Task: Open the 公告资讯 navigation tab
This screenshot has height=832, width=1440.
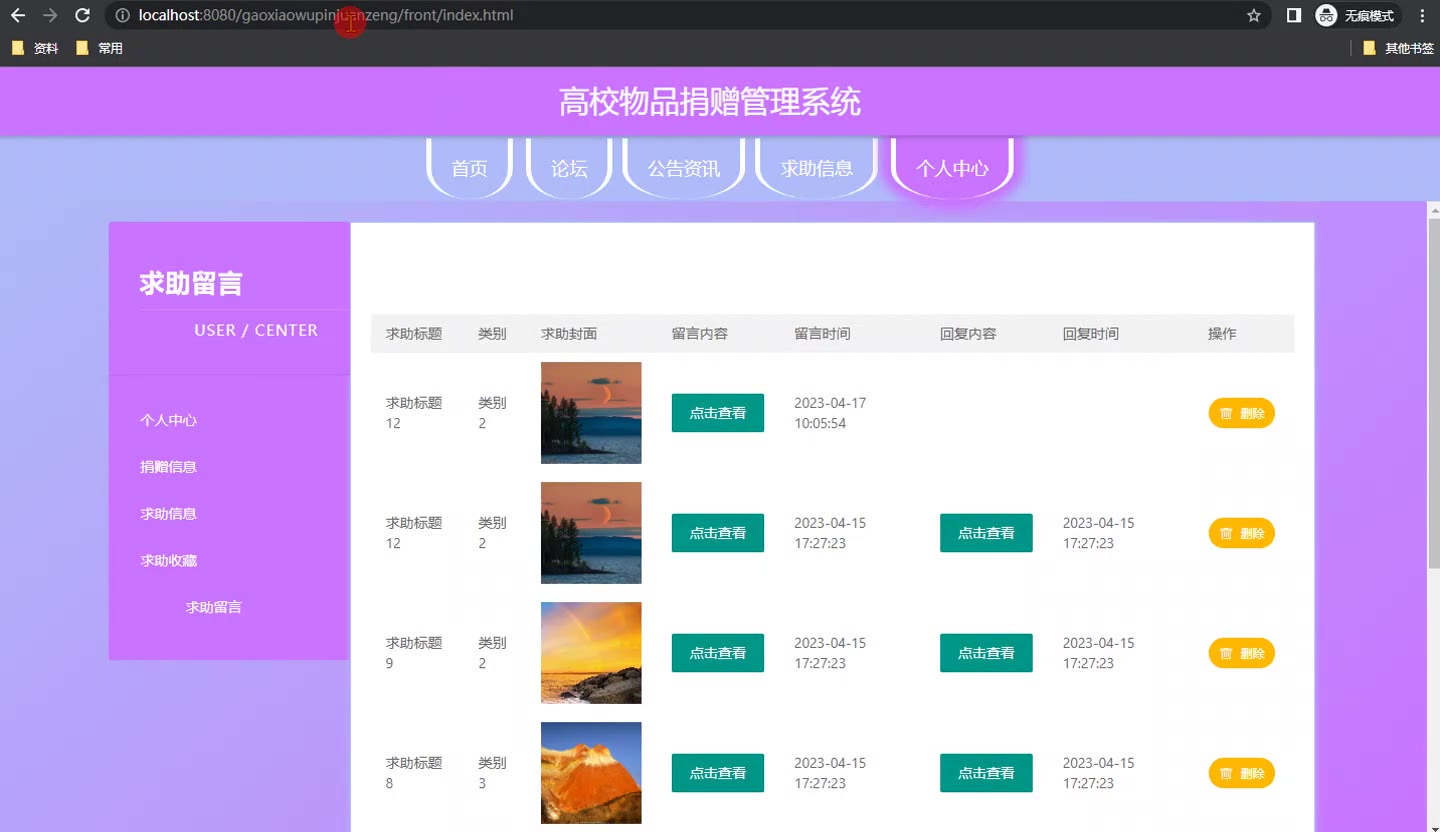Action: pyautogui.click(x=684, y=168)
